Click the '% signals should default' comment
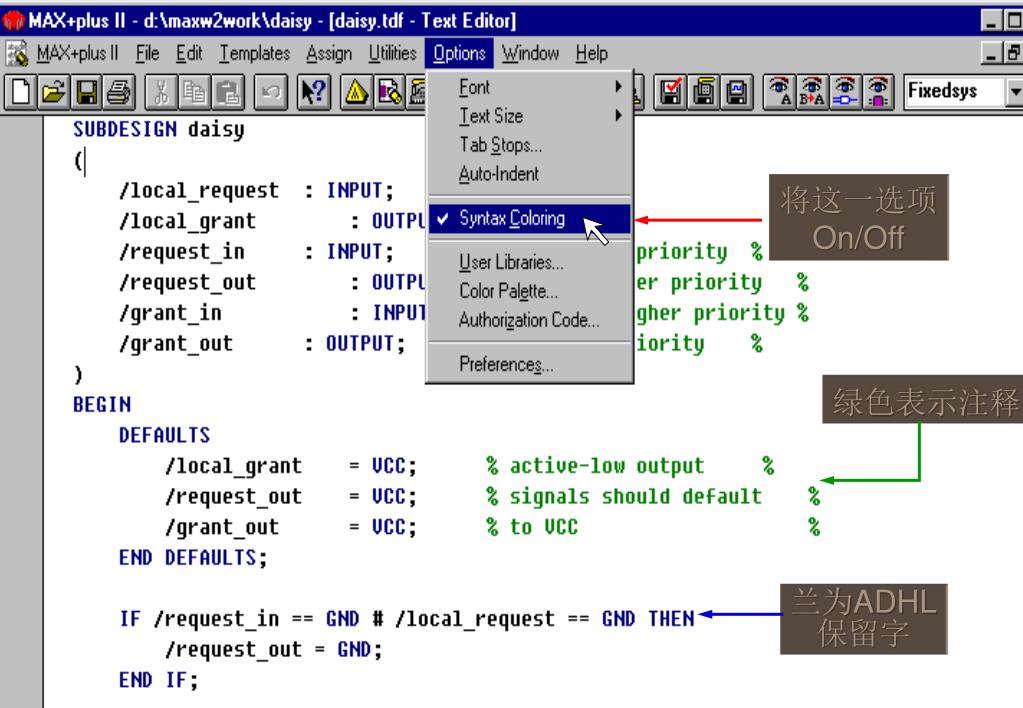This screenshot has width=1023, height=708. (623, 497)
